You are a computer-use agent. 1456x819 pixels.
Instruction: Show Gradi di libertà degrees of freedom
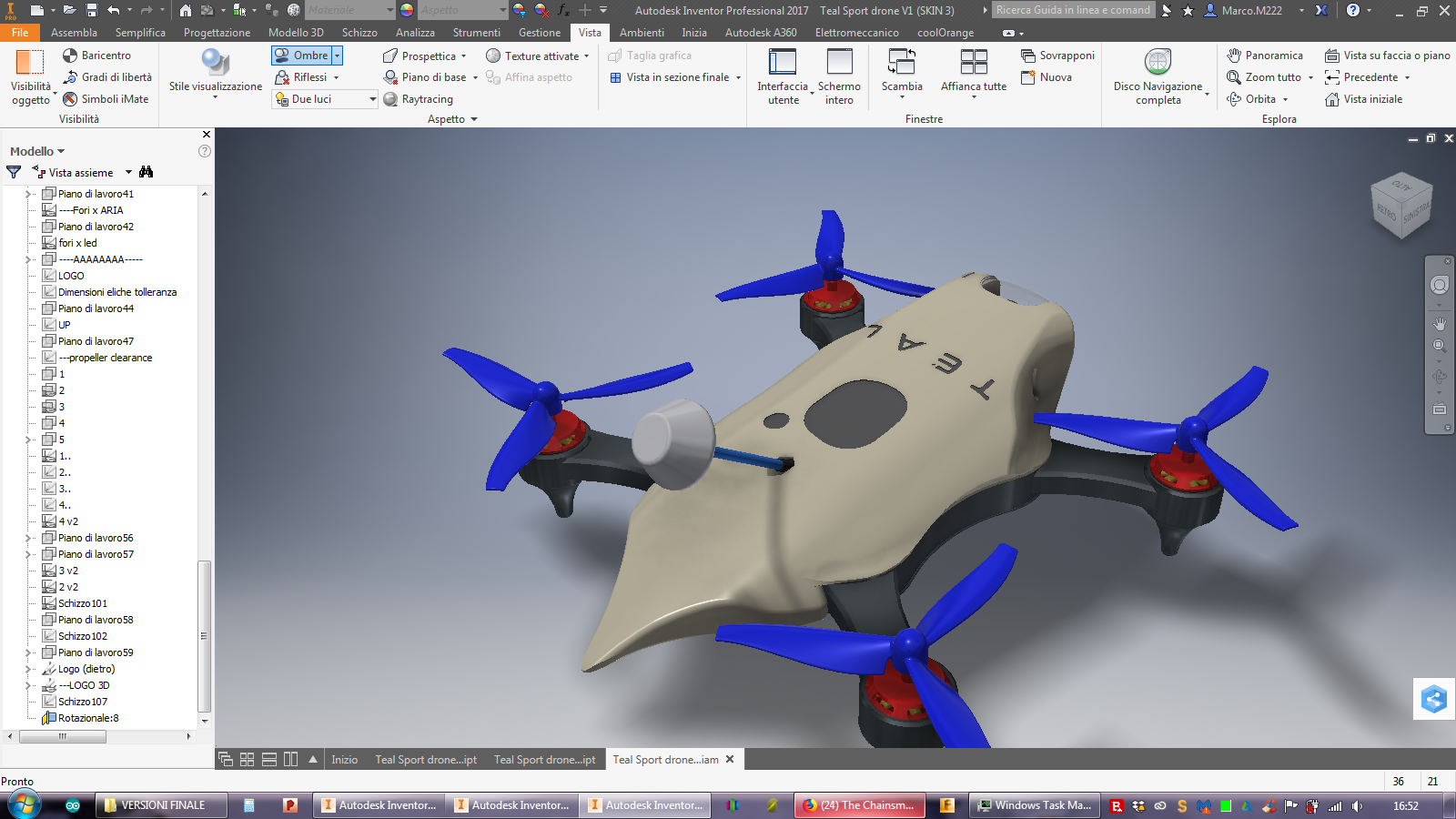coord(106,77)
